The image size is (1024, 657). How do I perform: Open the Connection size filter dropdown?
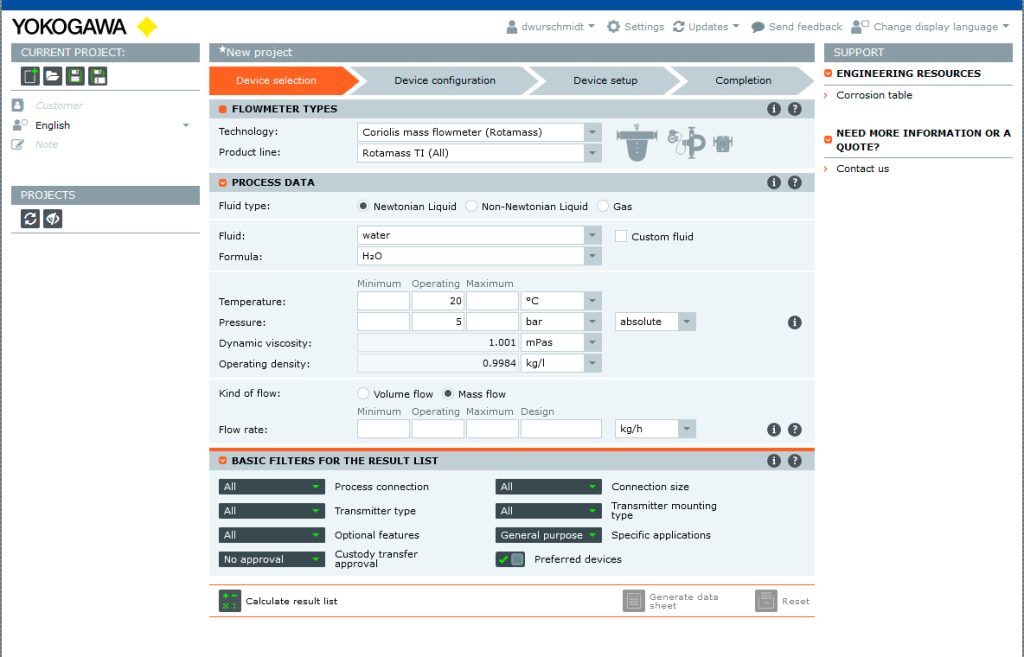pyautogui.click(x=549, y=487)
